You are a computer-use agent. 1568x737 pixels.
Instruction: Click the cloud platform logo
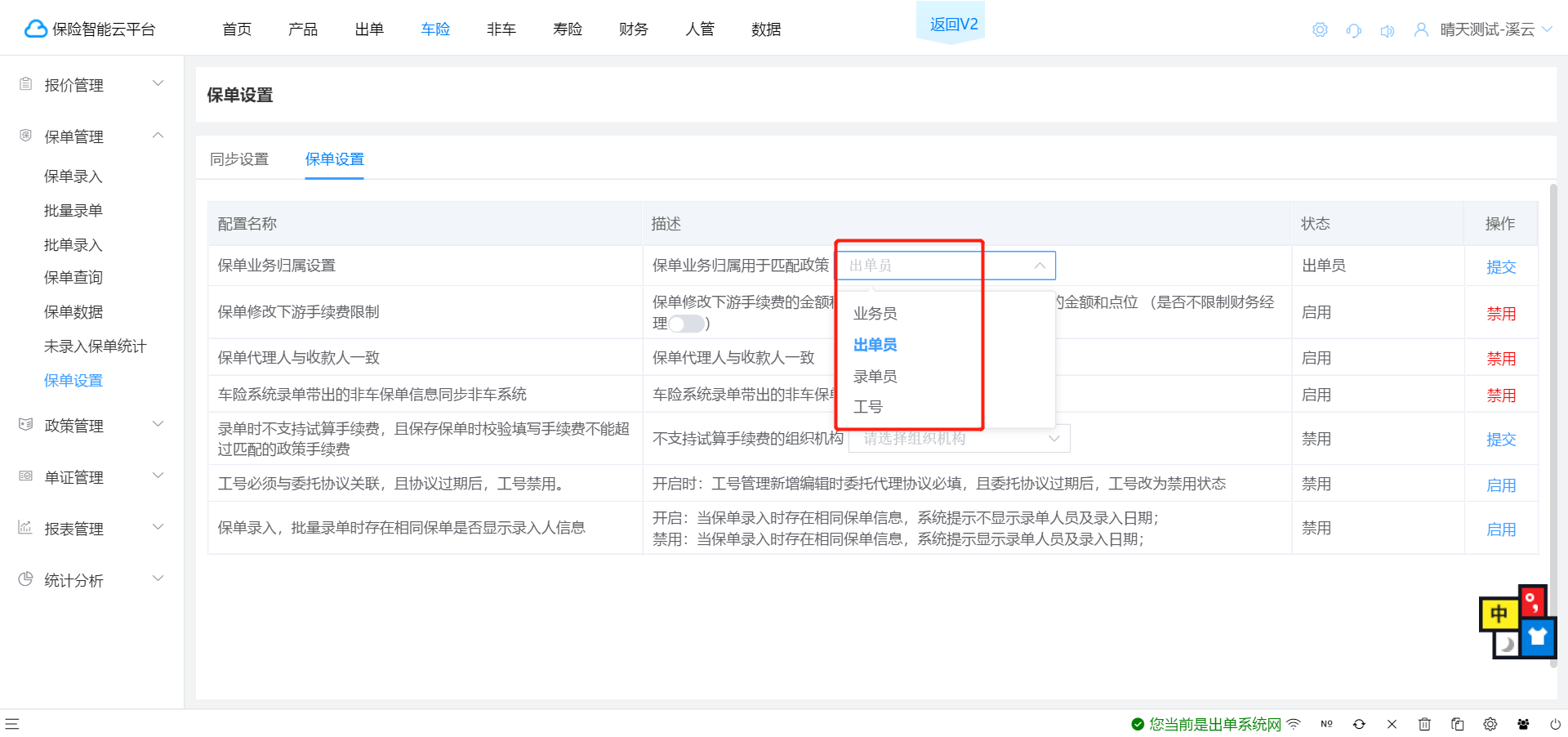click(x=36, y=29)
